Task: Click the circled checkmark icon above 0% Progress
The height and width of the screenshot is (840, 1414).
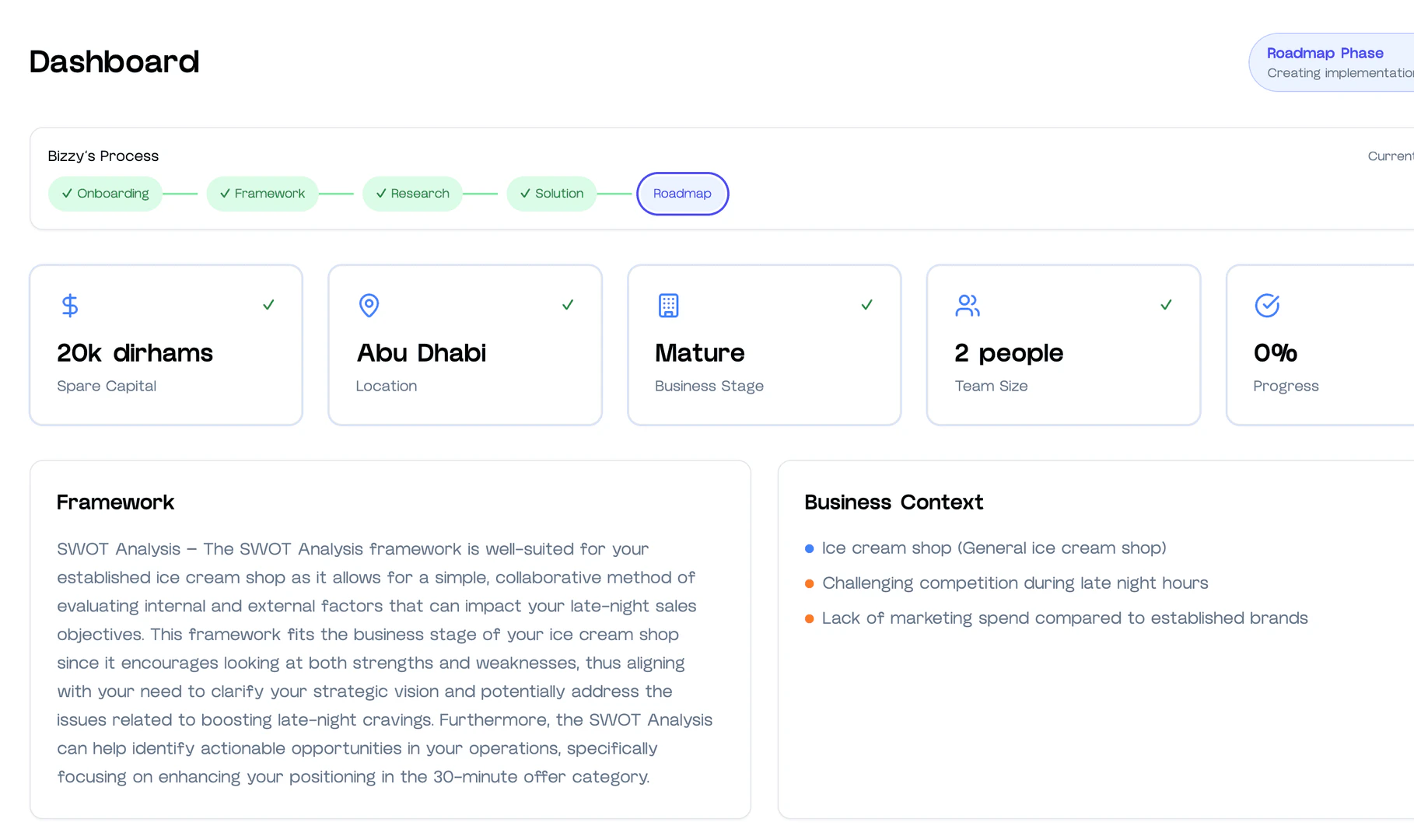Action: click(1267, 305)
